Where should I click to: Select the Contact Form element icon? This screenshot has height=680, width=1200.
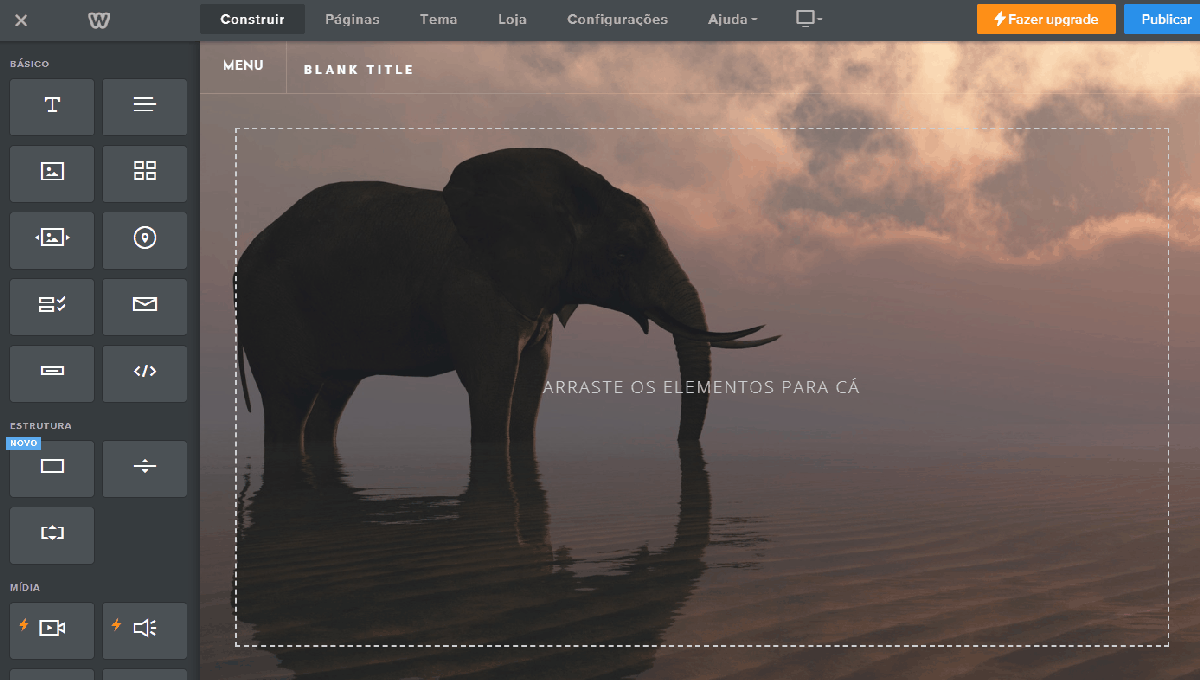(x=52, y=306)
